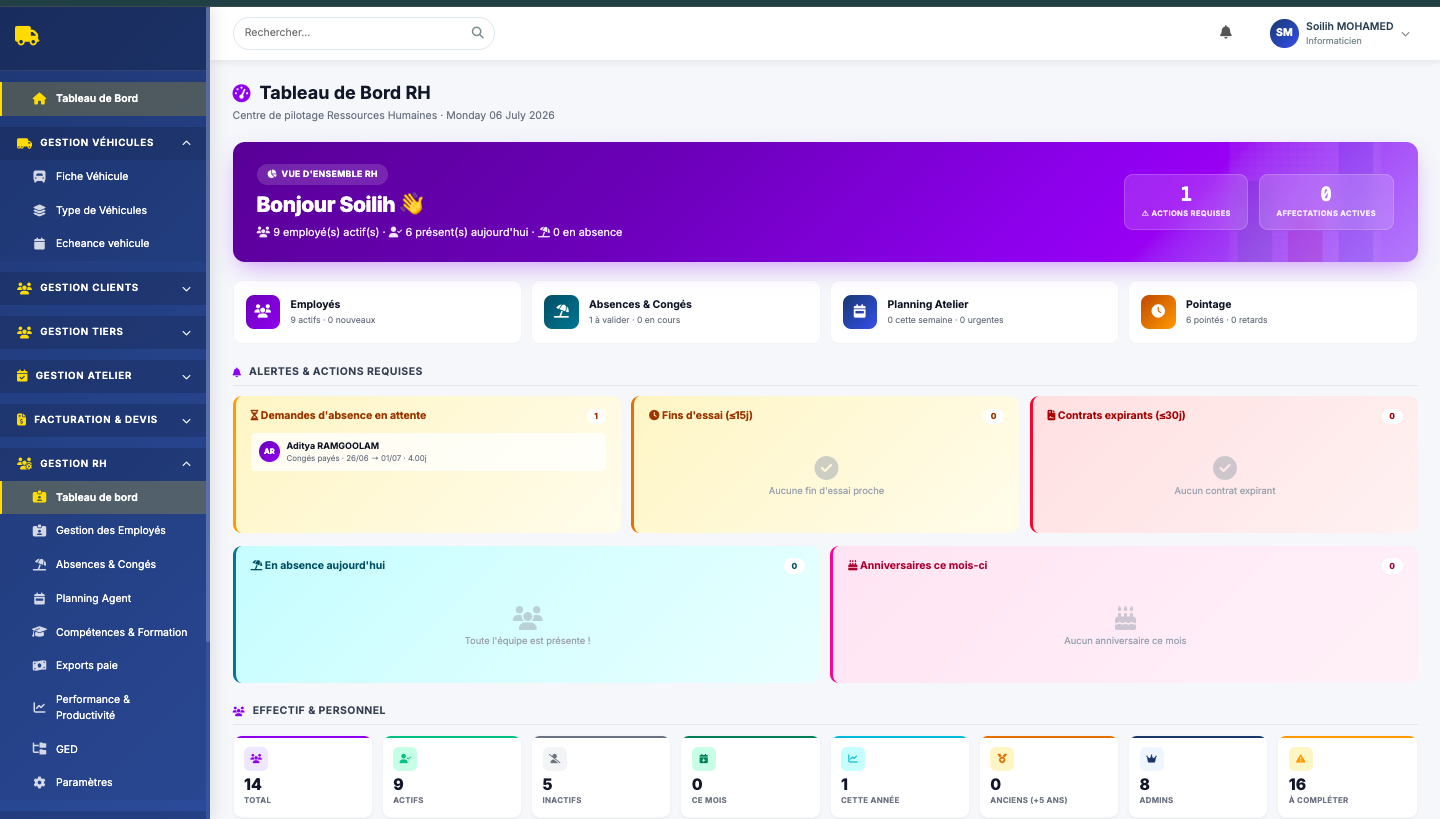This screenshot has width=1440, height=819.
Task: Click the yellow truck logo icon
Action: click(26, 36)
